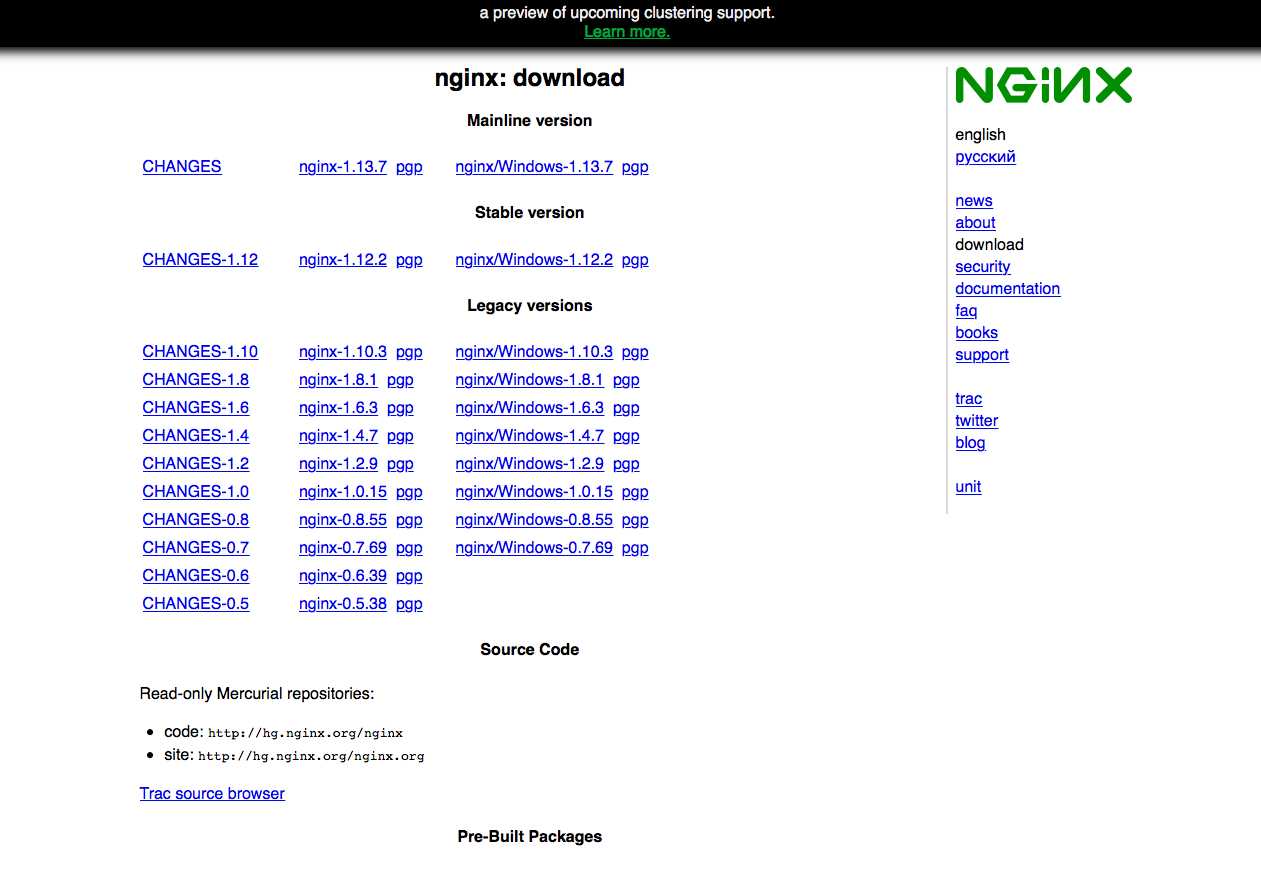Open CHANGES-0.8 link

pyautogui.click(x=196, y=520)
